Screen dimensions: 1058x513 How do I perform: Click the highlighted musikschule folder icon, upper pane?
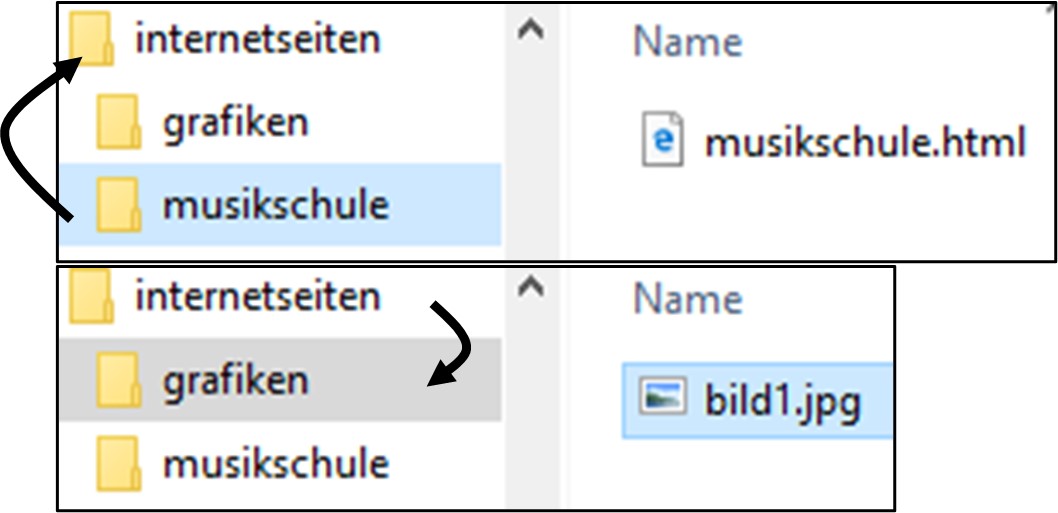117,206
